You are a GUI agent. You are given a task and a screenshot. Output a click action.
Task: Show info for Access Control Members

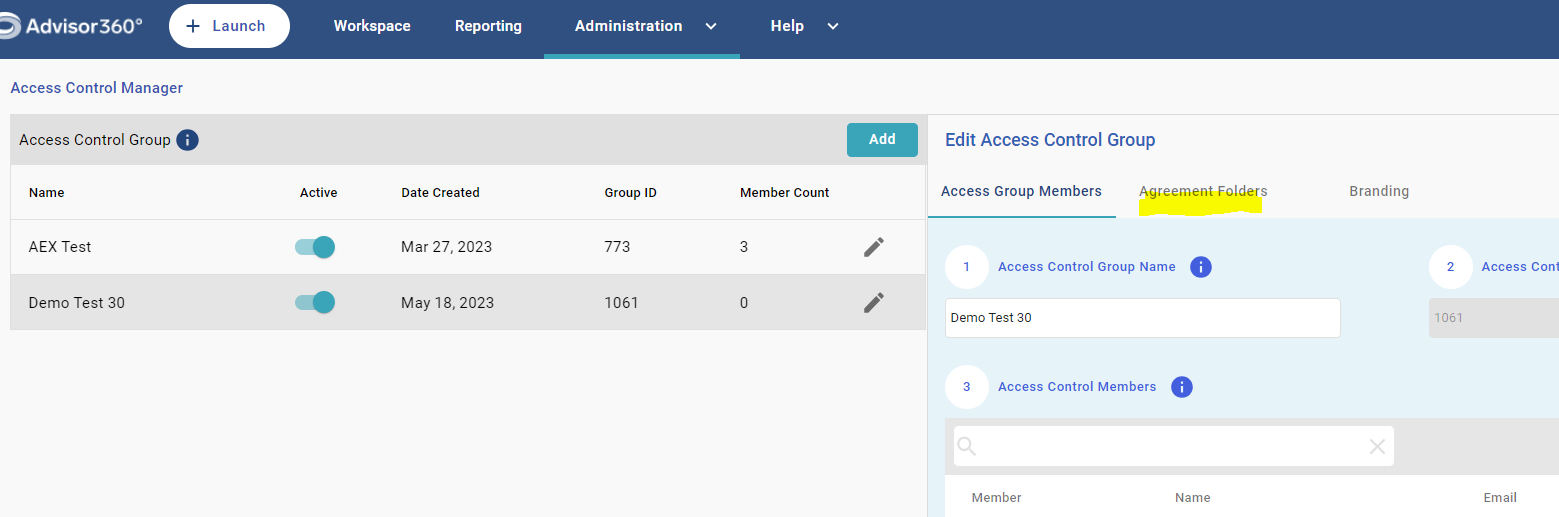coord(1182,387)
